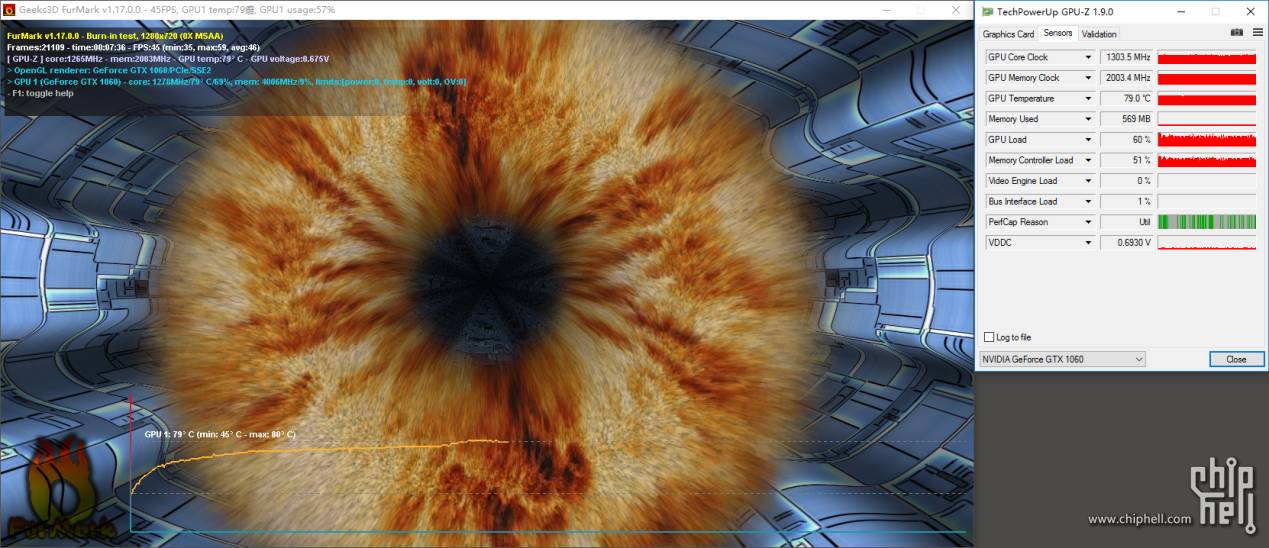Click the 60 % GPU load value
This screenshot has height=548, width=1269.
tap(1127, 139)
